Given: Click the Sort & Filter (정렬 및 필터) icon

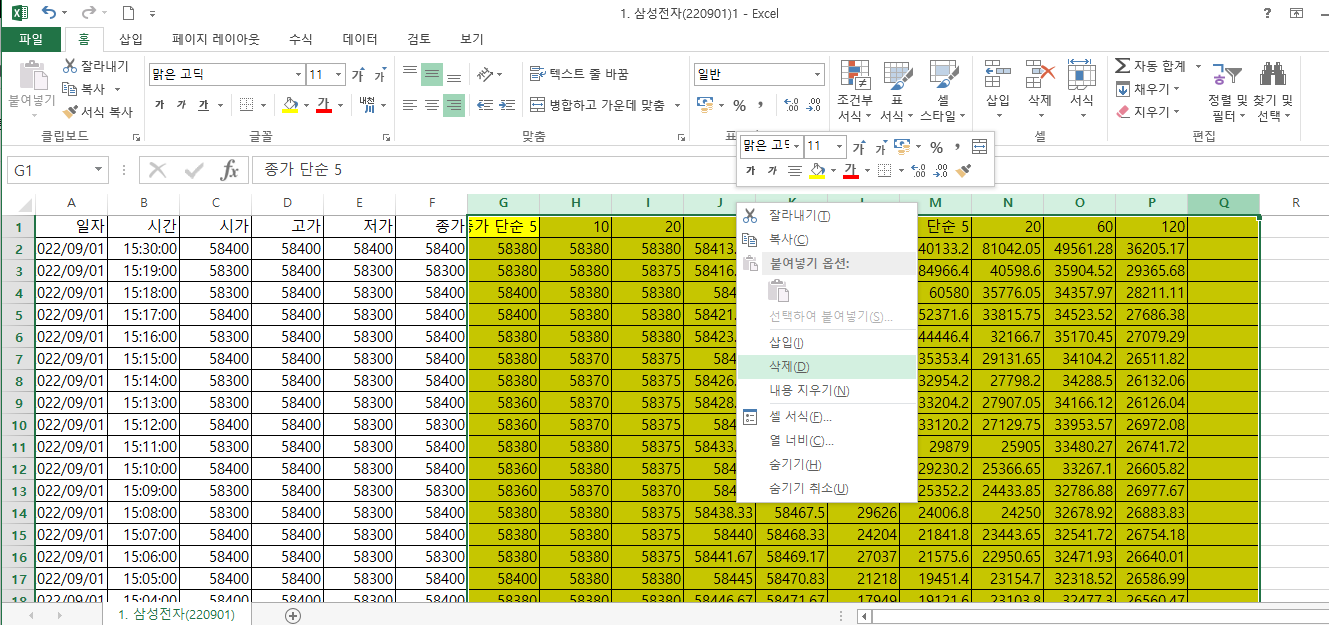Looking at the screenshot, I should (1226, 73).
